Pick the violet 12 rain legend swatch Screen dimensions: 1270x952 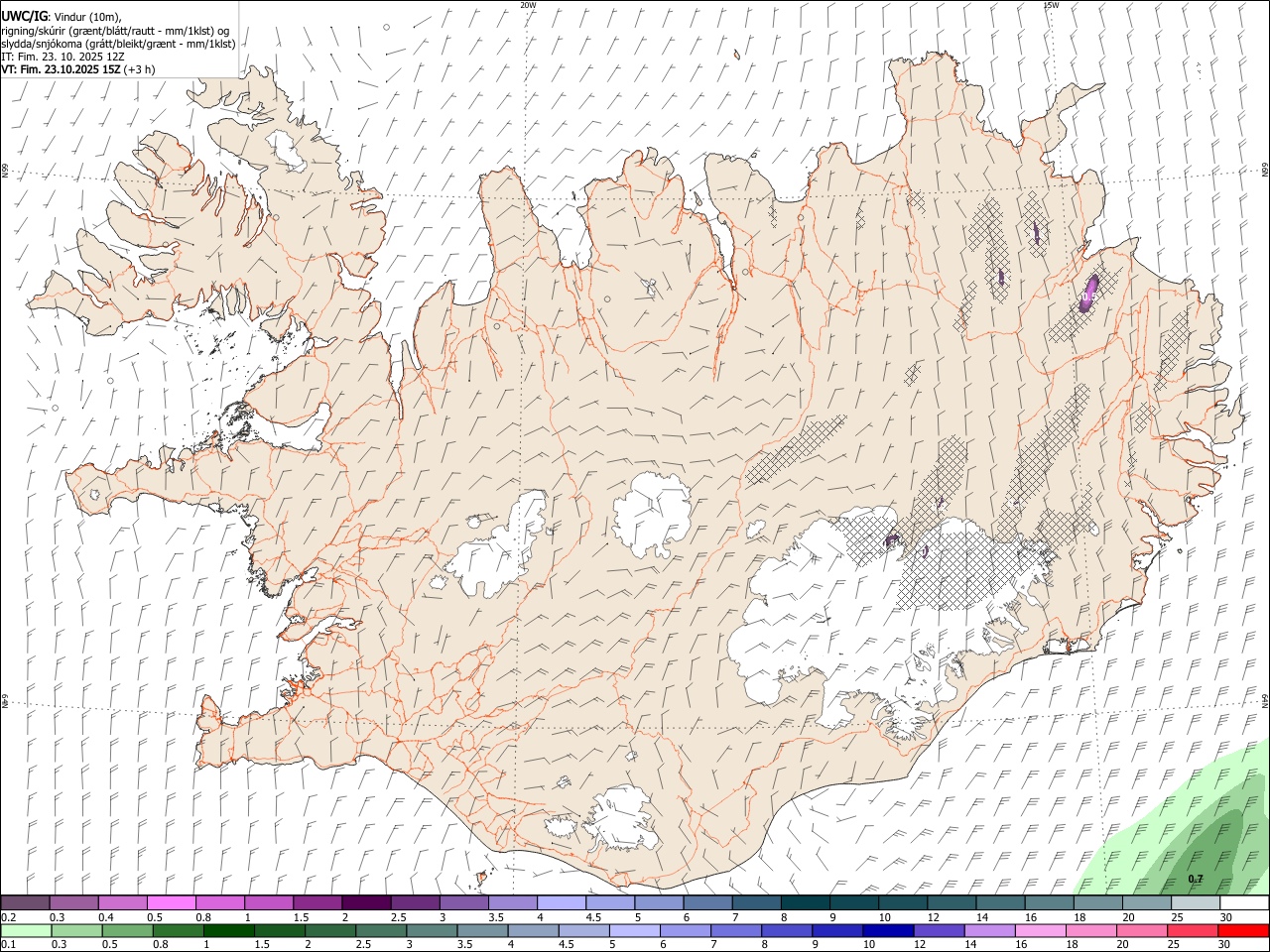point(939,930)
